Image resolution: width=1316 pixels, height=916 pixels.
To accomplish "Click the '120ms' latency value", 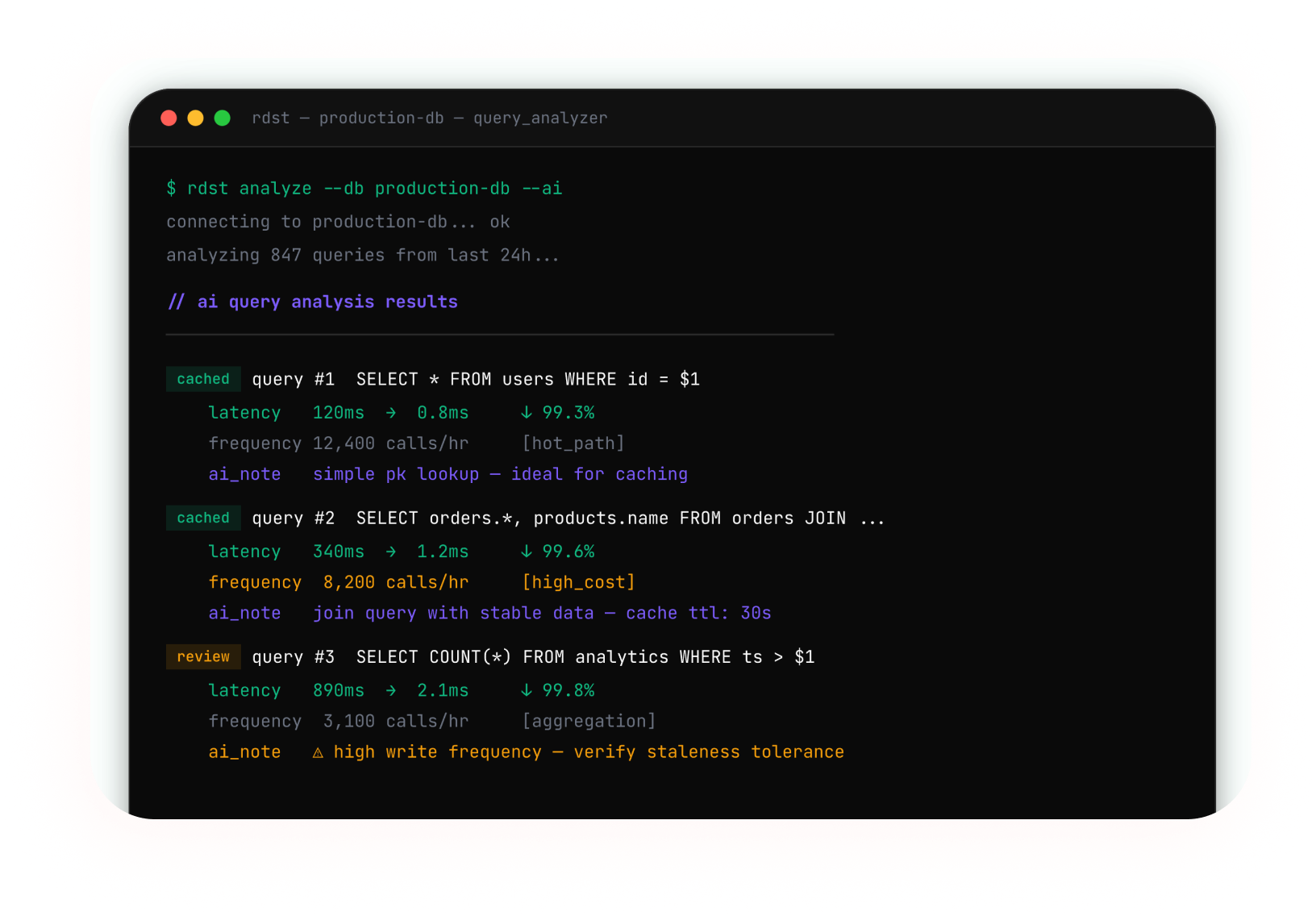I will pos(339,413).
